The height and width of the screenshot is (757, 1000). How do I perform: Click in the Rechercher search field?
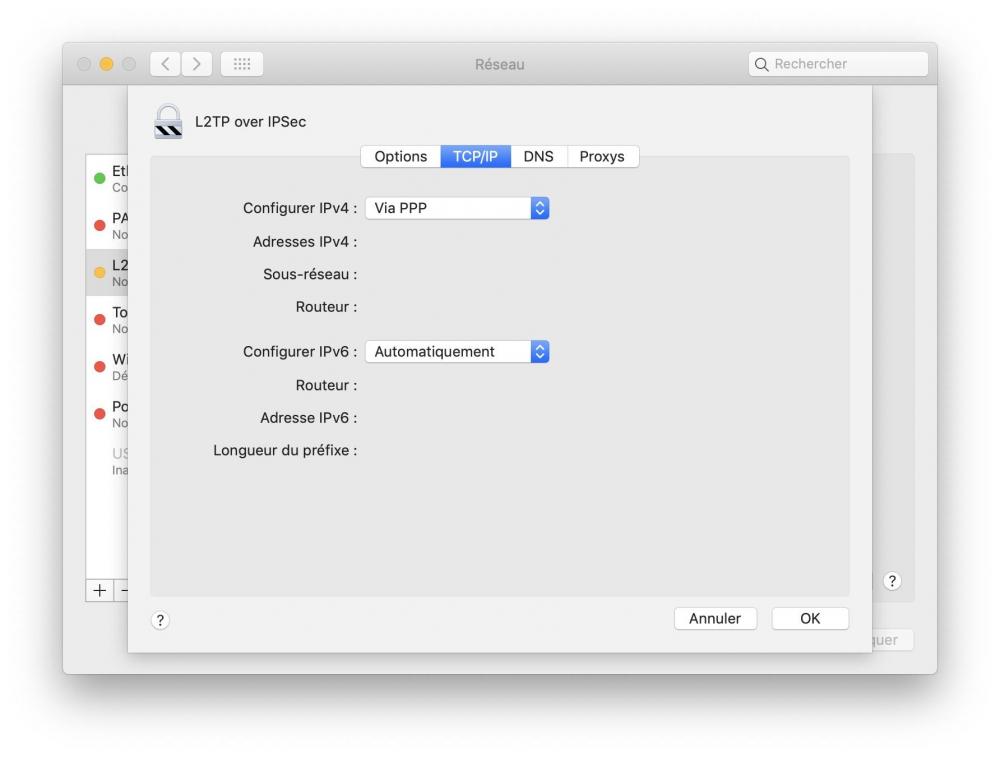pyautogui.click(x=838, y=64)
